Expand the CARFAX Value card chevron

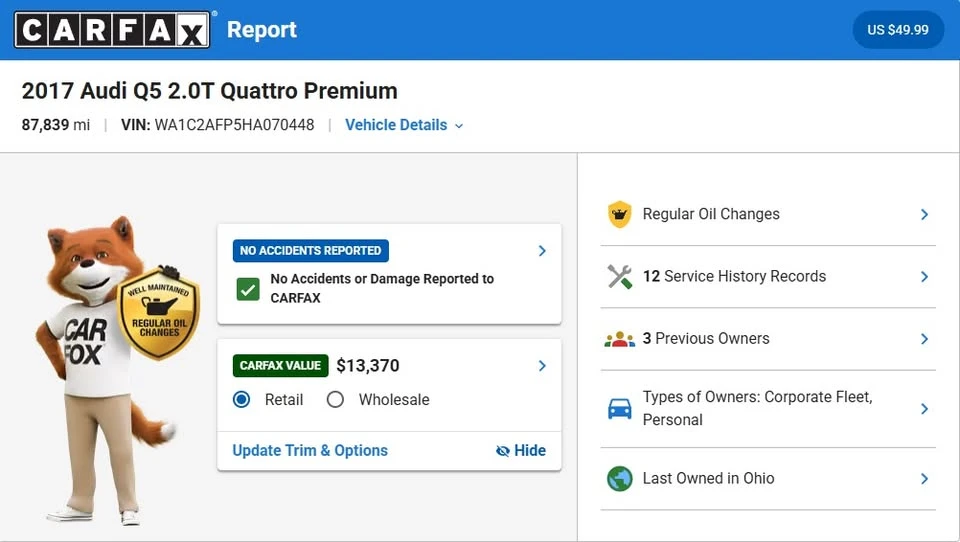tap(542, 366)
